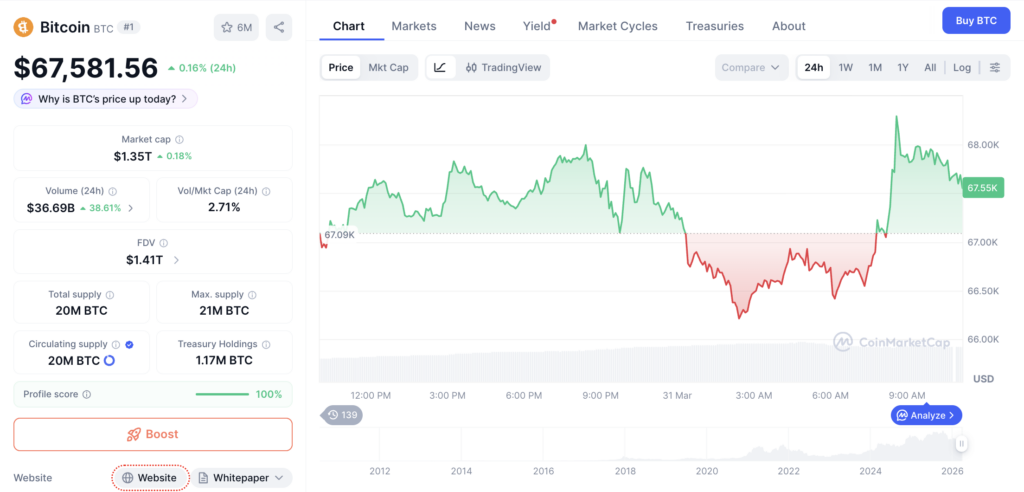
Task: Open Profile score info icon
Action: pyautogui.click(x=87, y=395)
